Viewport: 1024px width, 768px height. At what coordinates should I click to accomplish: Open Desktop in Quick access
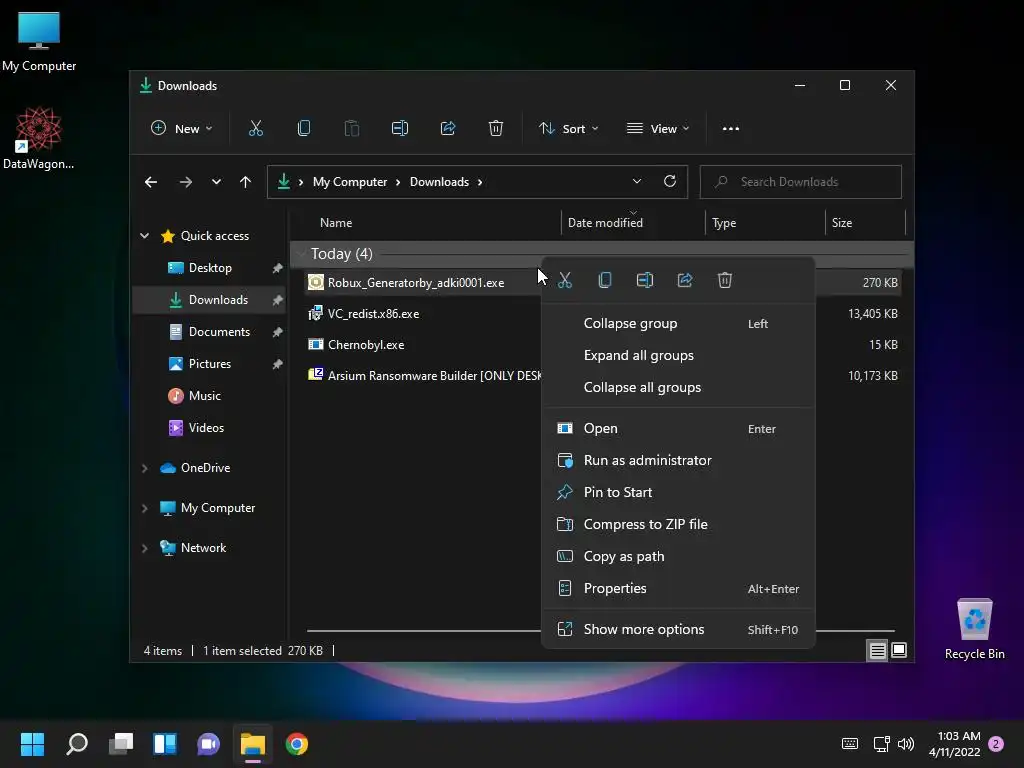(210, 268)
